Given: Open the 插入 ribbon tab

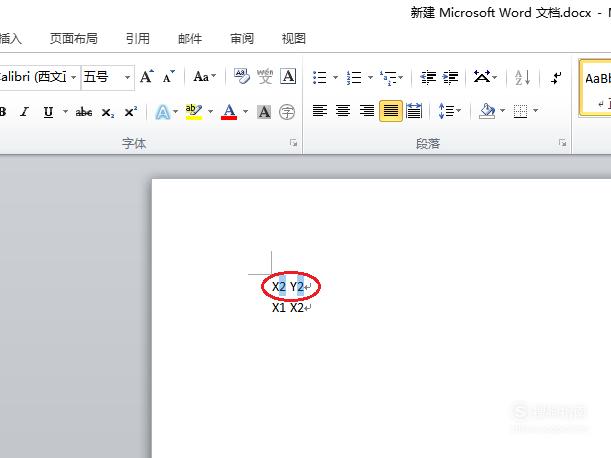Looking at the screenshot, I should point(11,39).
